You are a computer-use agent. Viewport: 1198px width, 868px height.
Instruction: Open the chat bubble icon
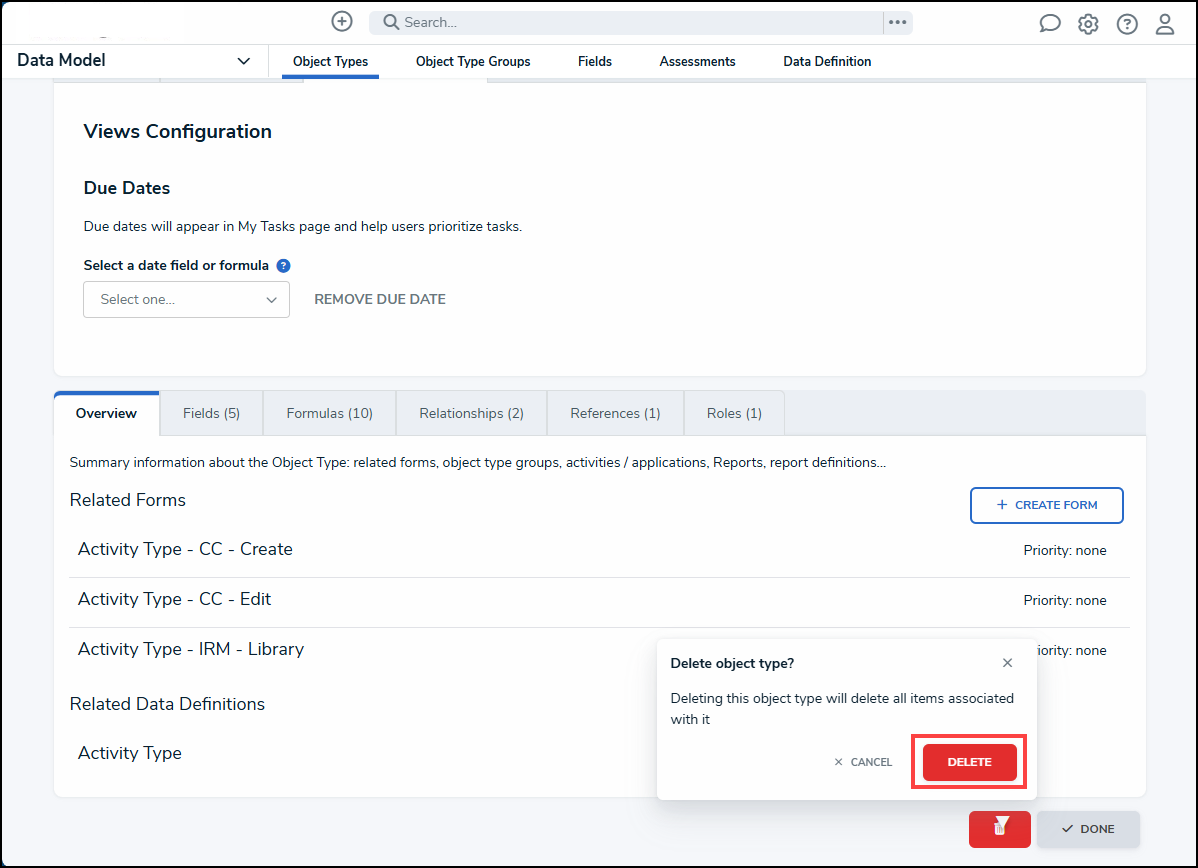tap(1050, 24)
